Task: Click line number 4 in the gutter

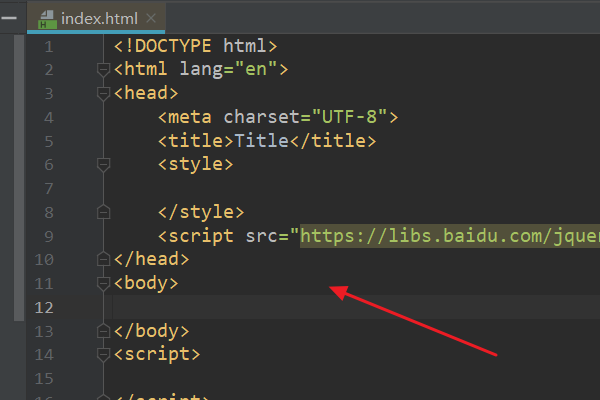Action: point(49,118)
